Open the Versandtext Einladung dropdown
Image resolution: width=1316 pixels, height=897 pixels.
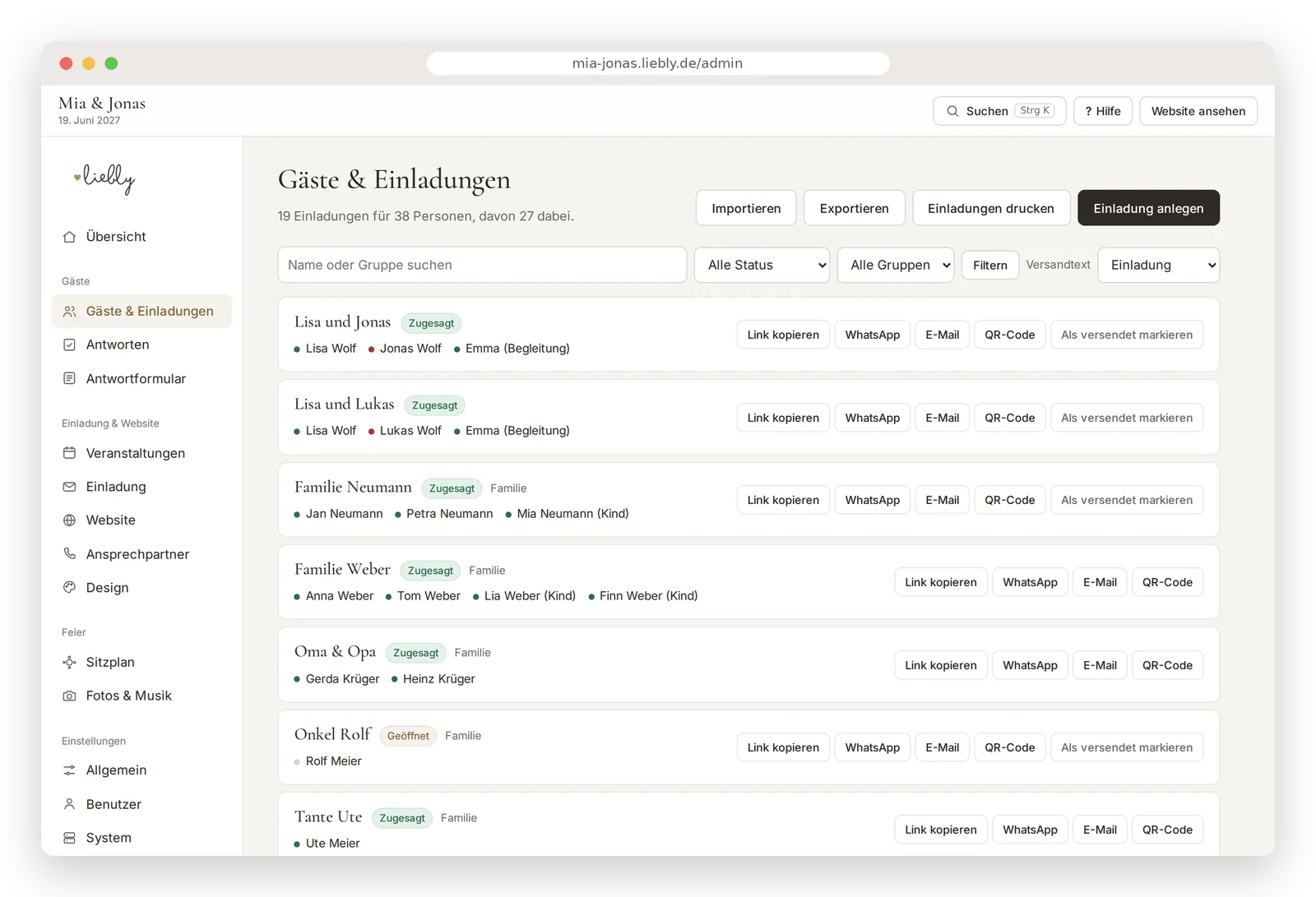[1159, 265]
